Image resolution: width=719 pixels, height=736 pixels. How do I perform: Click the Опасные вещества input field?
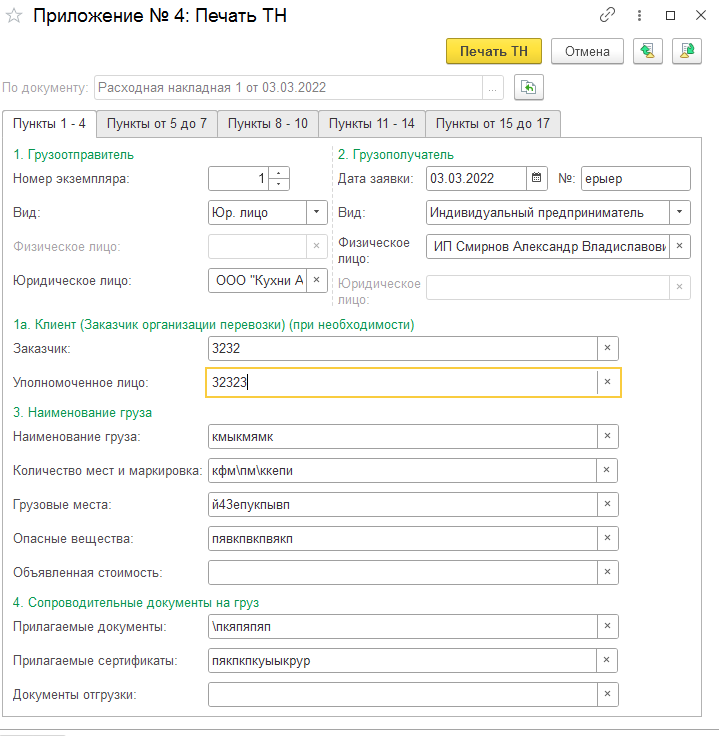point(403,538)
